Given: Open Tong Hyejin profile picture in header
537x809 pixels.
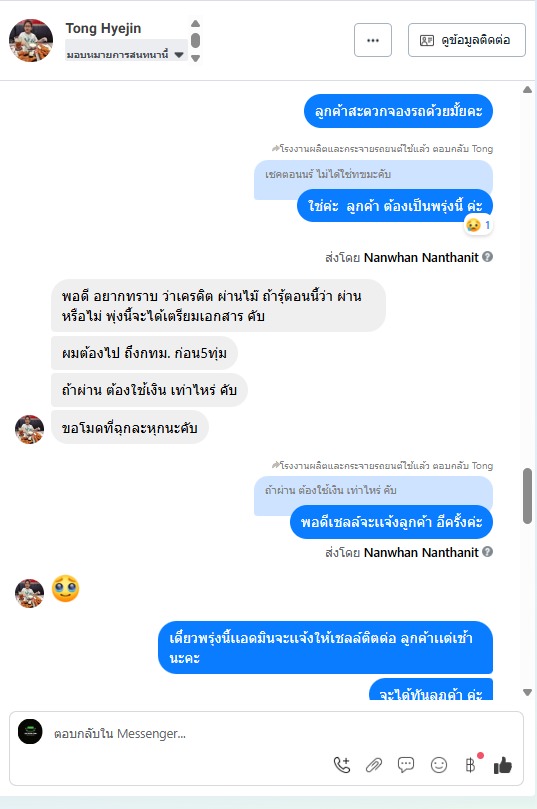Looking at the screenshot, I should click(x=31, y=40).
